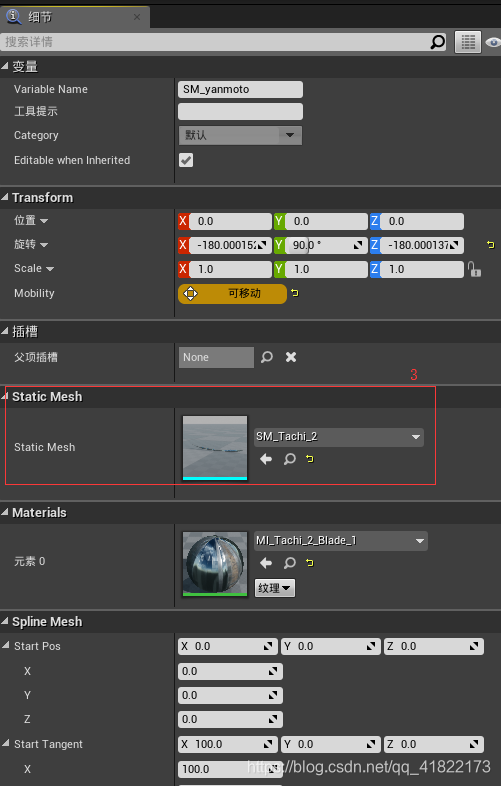Click rotation Y slider field 90.0
The image size is (501, 786).
[x=326, y=245]
